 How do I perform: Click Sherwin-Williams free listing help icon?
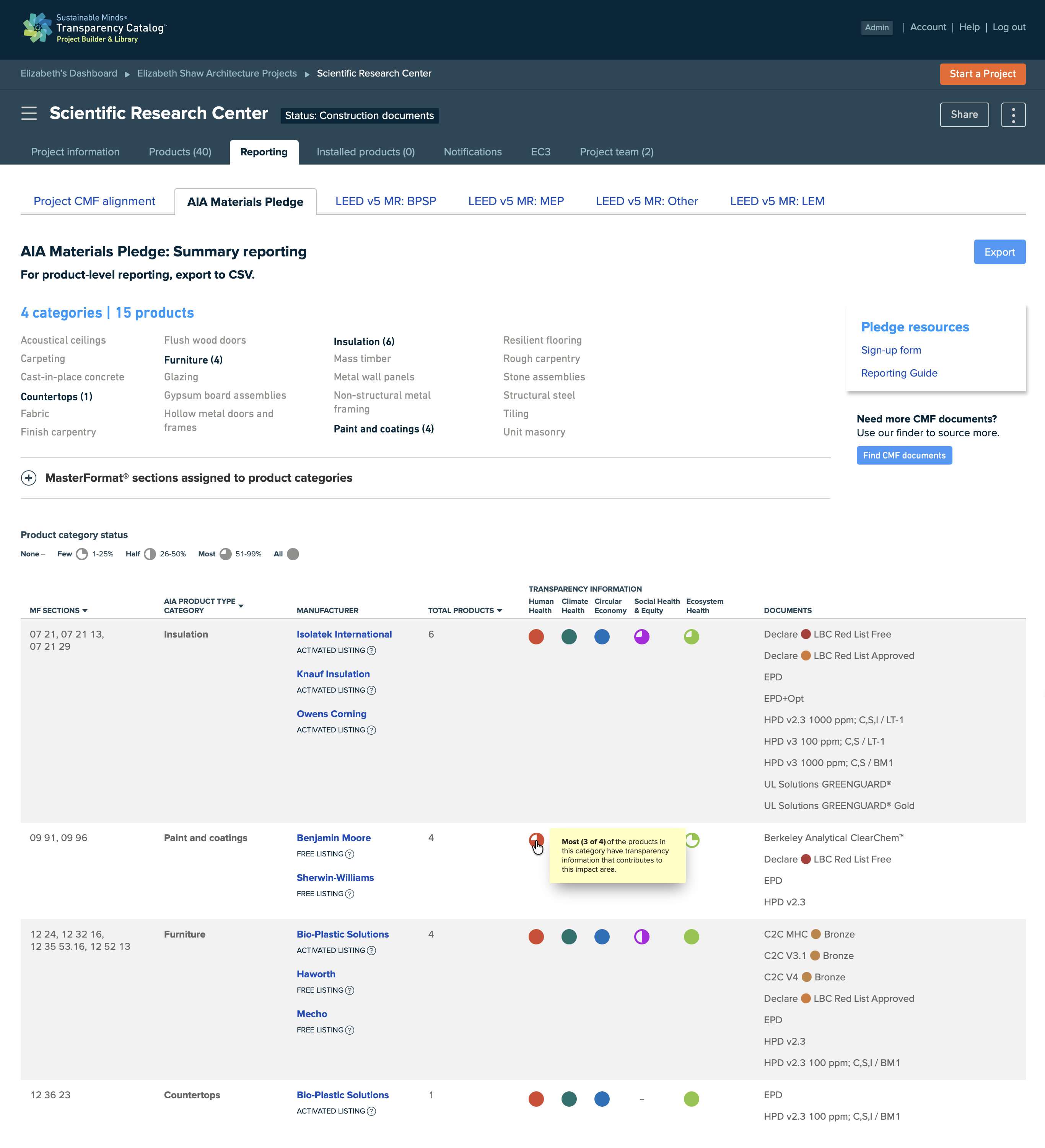350,894
